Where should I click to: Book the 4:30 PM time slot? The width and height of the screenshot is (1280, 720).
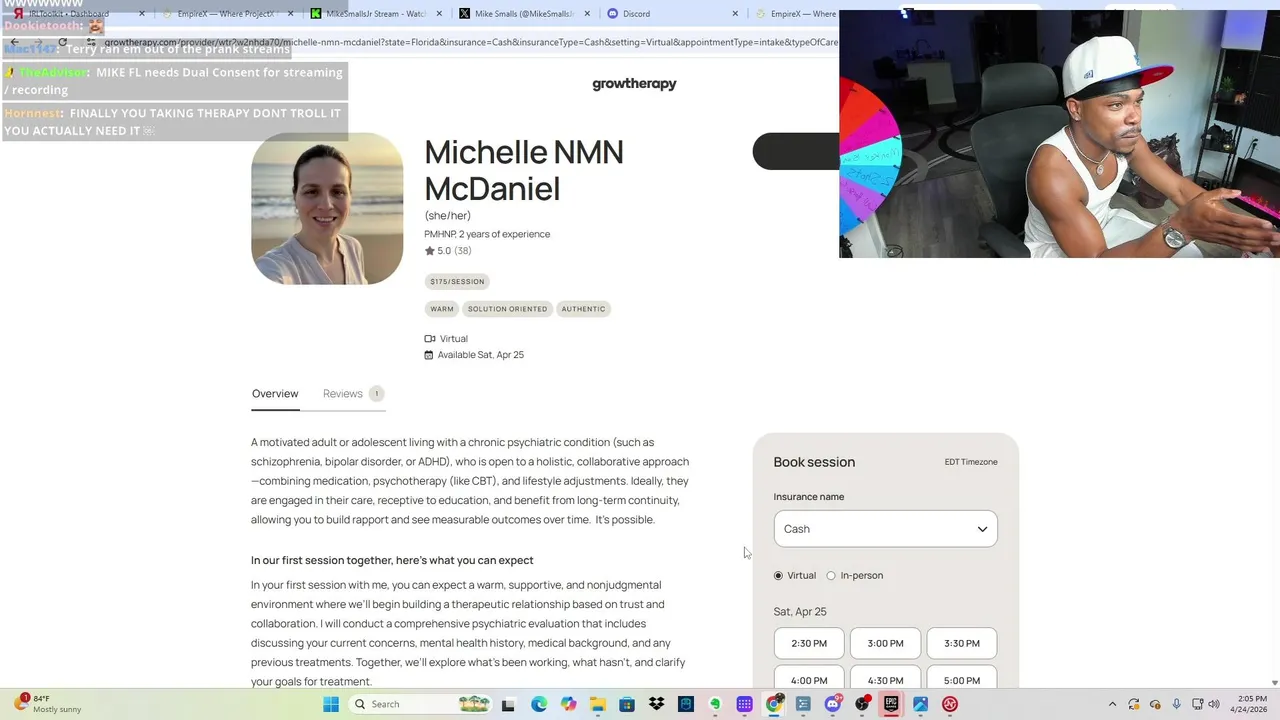[885, 679]
